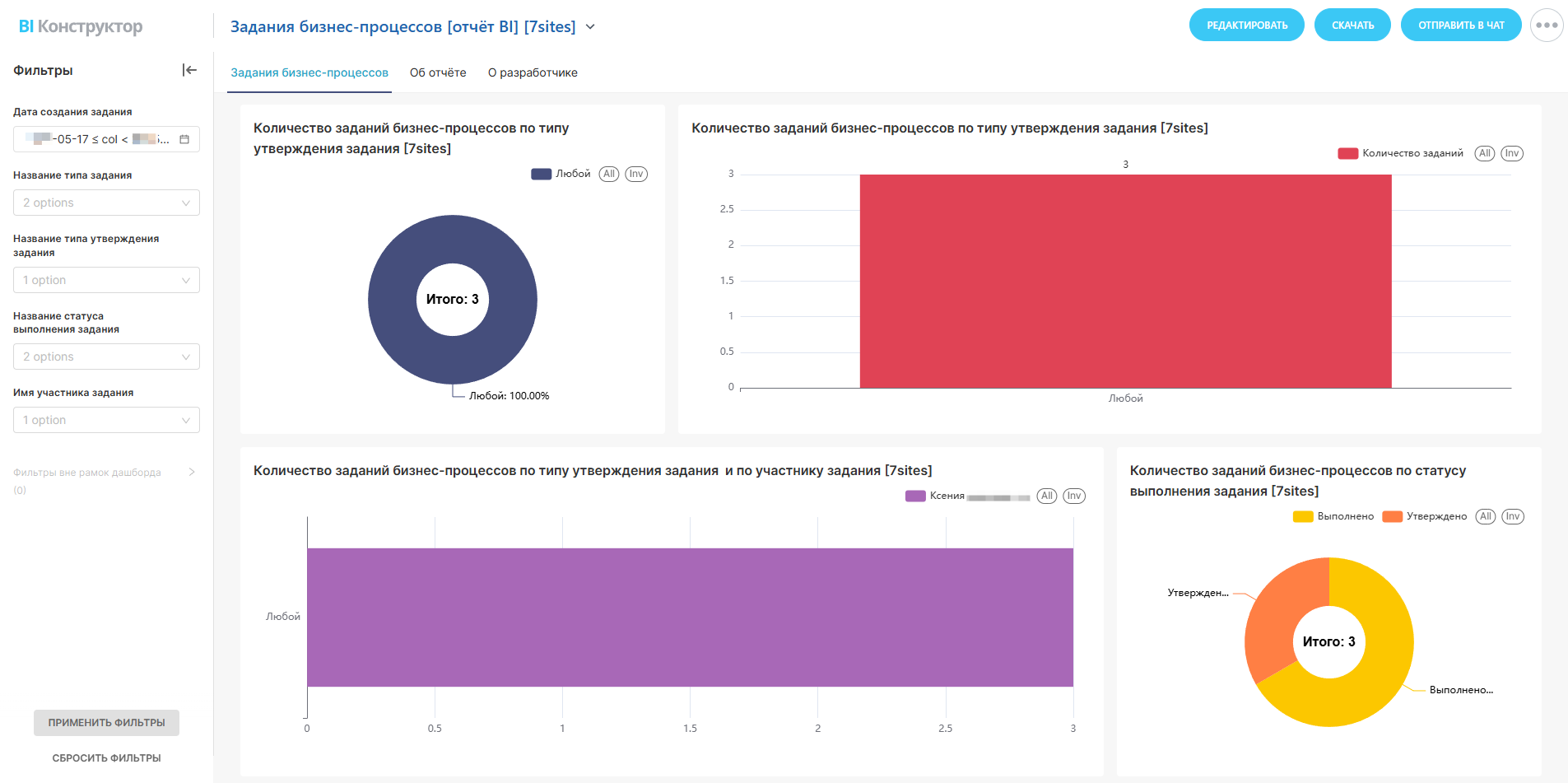Expand Фильтры вне рамок дашборда section
Viewport: 1568px width, 783px height.
point(191,472)
